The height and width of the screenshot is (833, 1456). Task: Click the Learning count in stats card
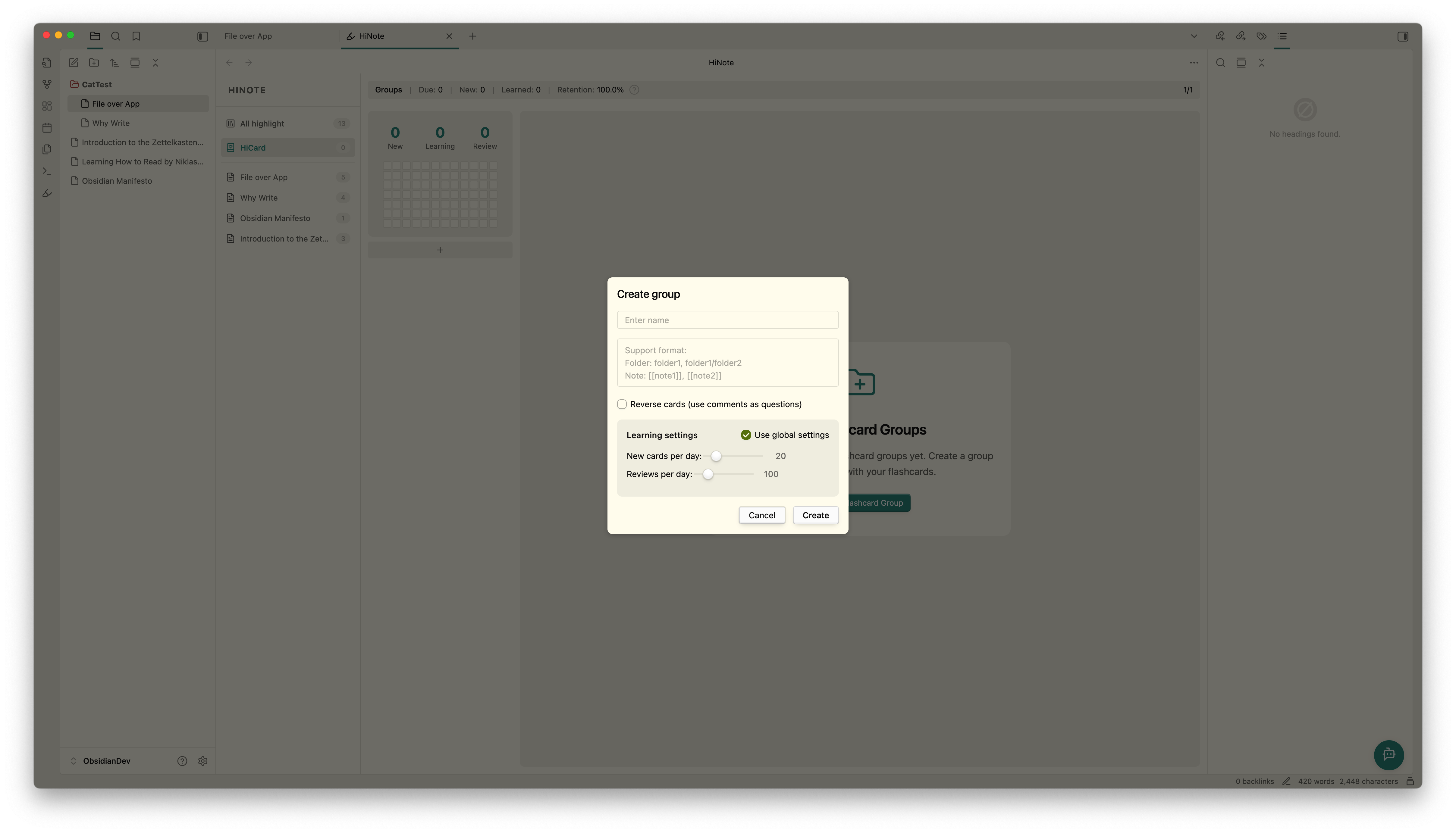pos(440,138)
